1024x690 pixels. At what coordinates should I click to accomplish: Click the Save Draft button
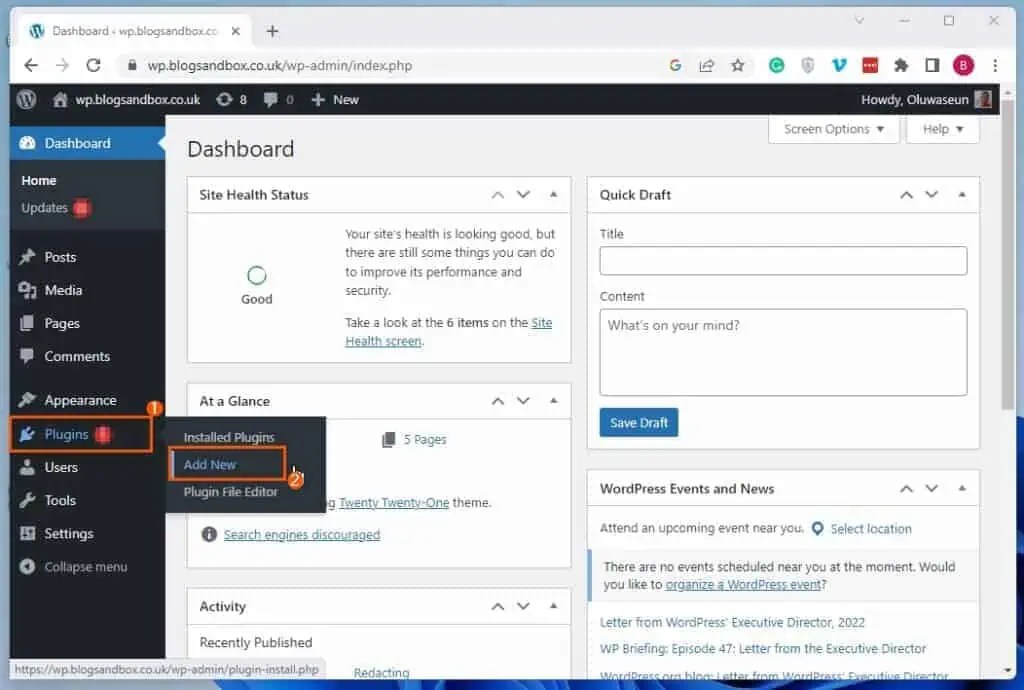click(638, 422)
